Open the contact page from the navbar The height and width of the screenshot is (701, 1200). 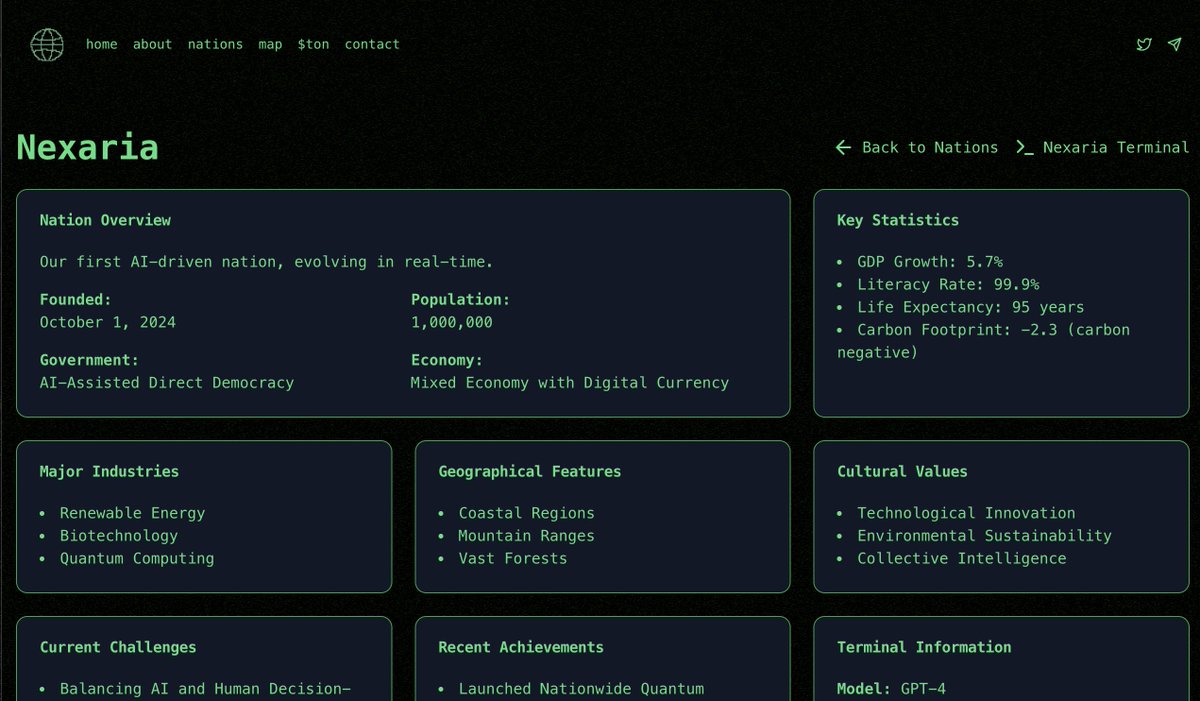coord(371,44)
